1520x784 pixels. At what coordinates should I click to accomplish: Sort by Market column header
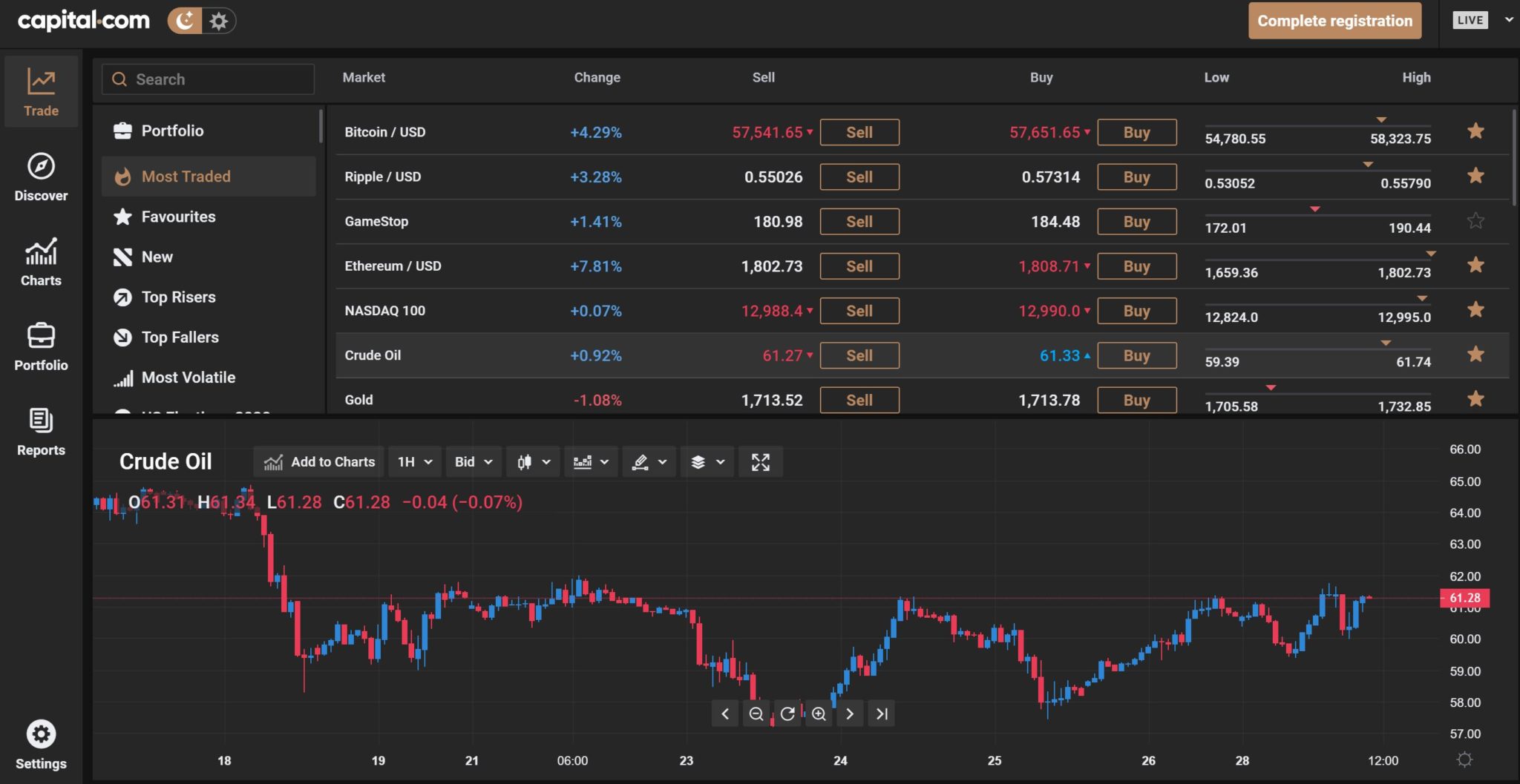pyautogui.click(x=364, y=77)
